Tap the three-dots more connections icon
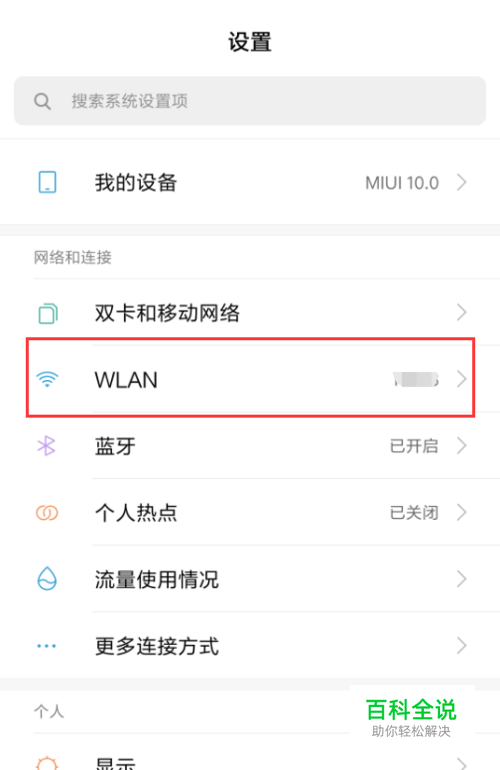Viewport: 500px width, 770px height. [x=47, y=646]
